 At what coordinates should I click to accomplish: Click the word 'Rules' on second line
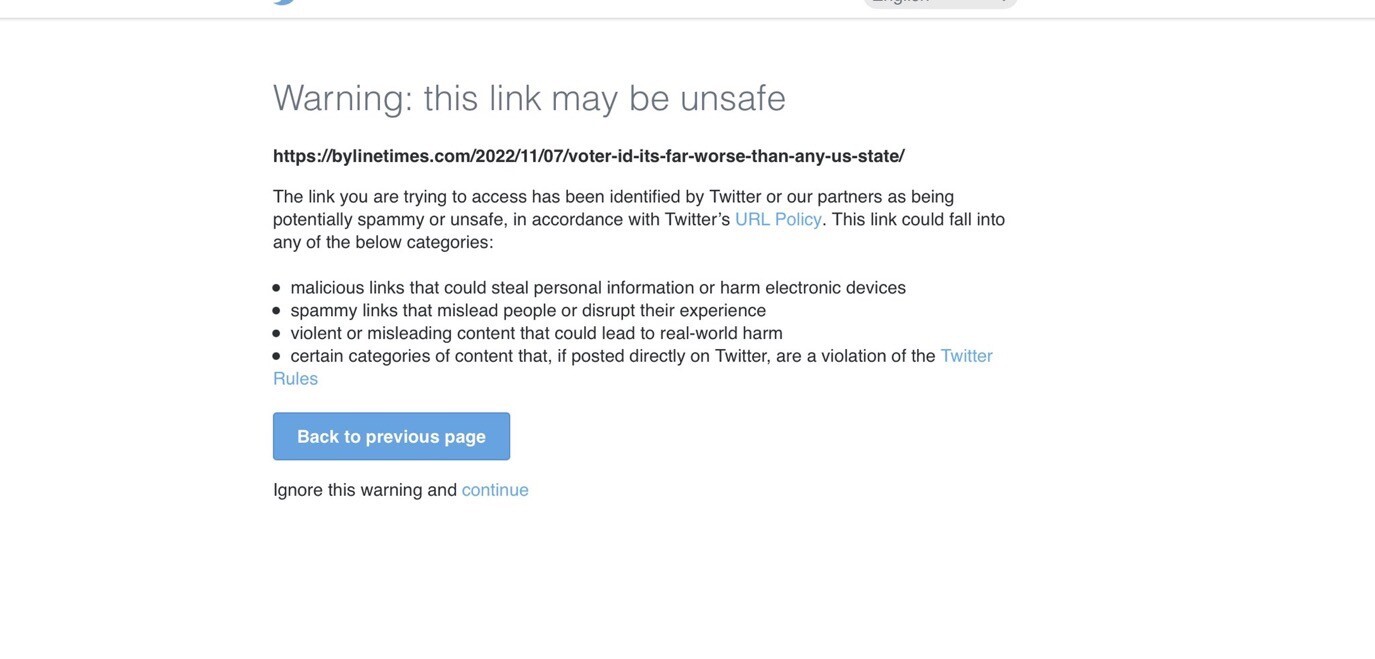[x=295, y=379]
